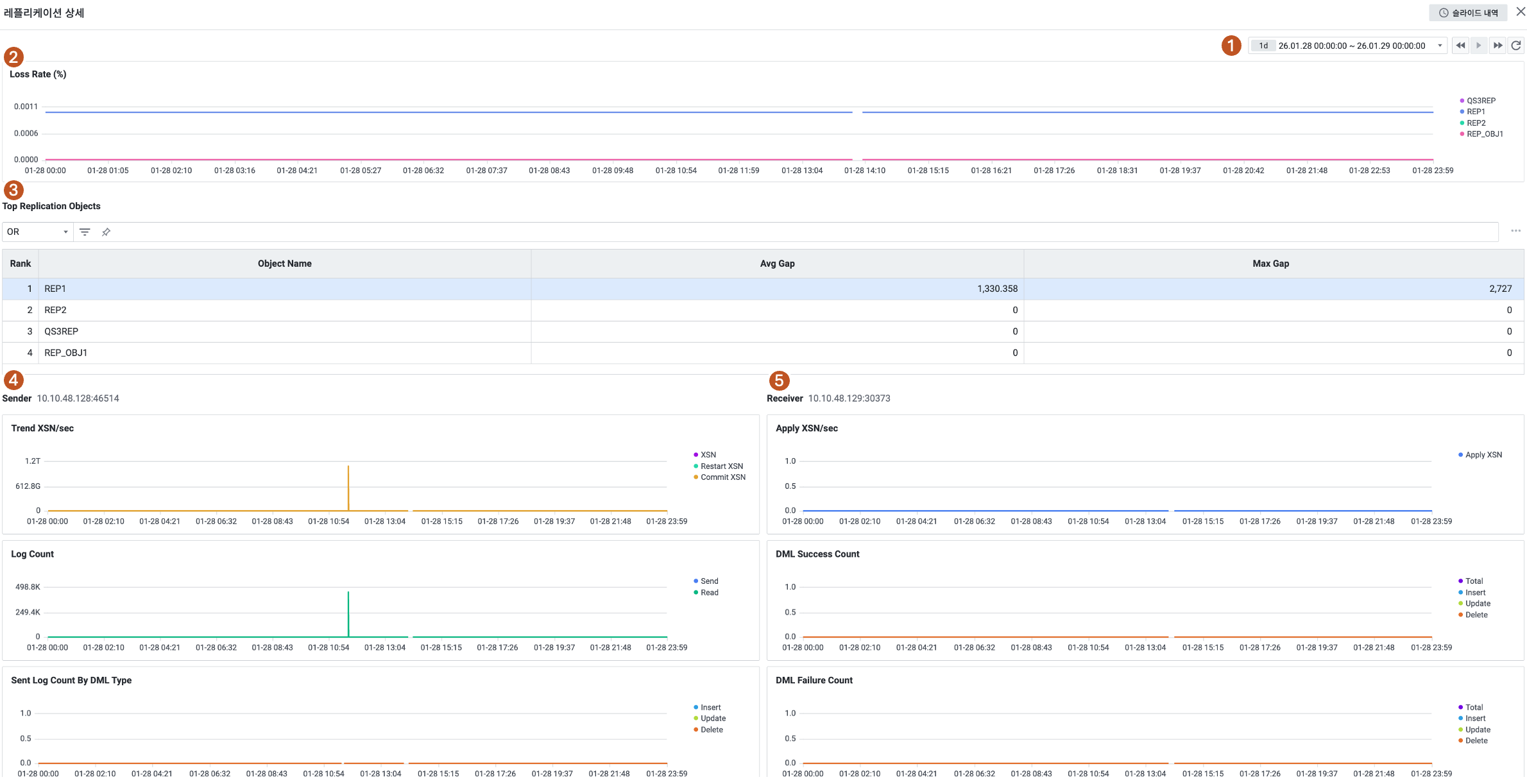Open the three-dot options menu for table
Screen dimensions: 1527x784
point(1515,231)
